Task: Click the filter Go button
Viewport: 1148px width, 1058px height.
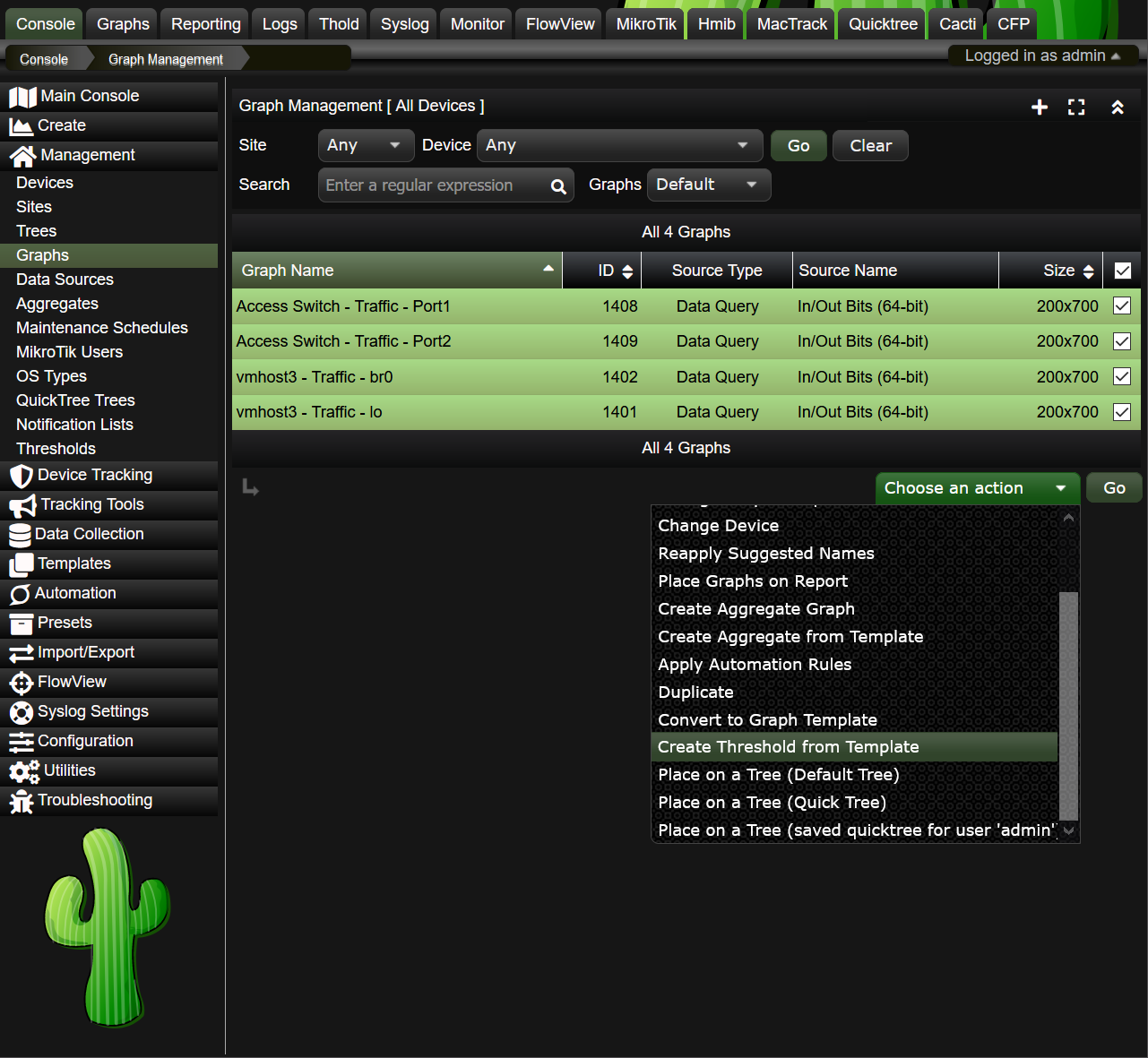Action: tap(798, 146)
